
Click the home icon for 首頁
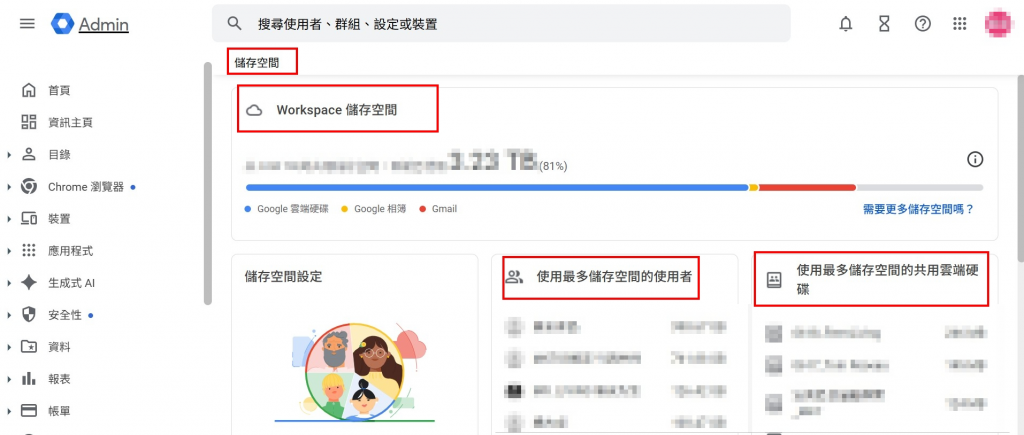coord(29,90)
